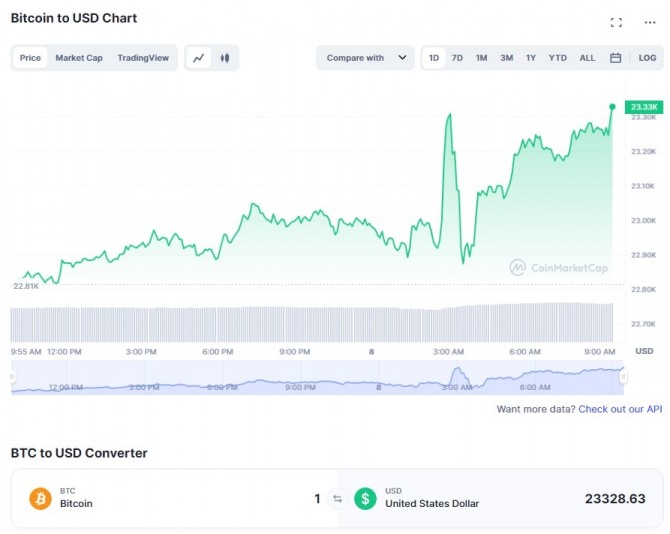This screenshot has height=534, width=670.
Task: Click the 12:00 PM main axis label
Action: click(x=64, y=352)
